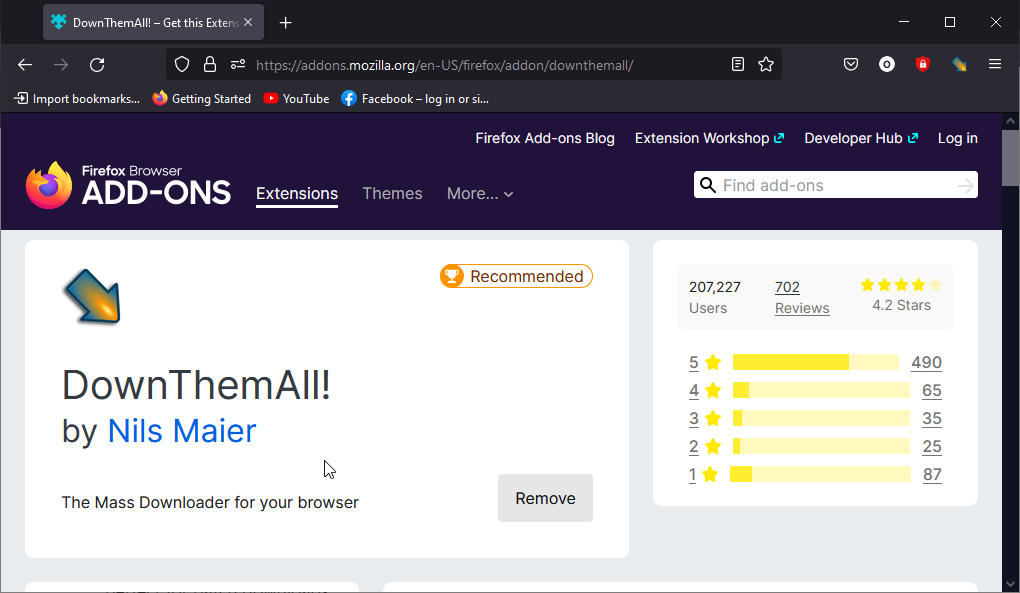Screen dimensions: 1020x593
Task: Bookmark this page with the star icon
Action: coord(766,64)
